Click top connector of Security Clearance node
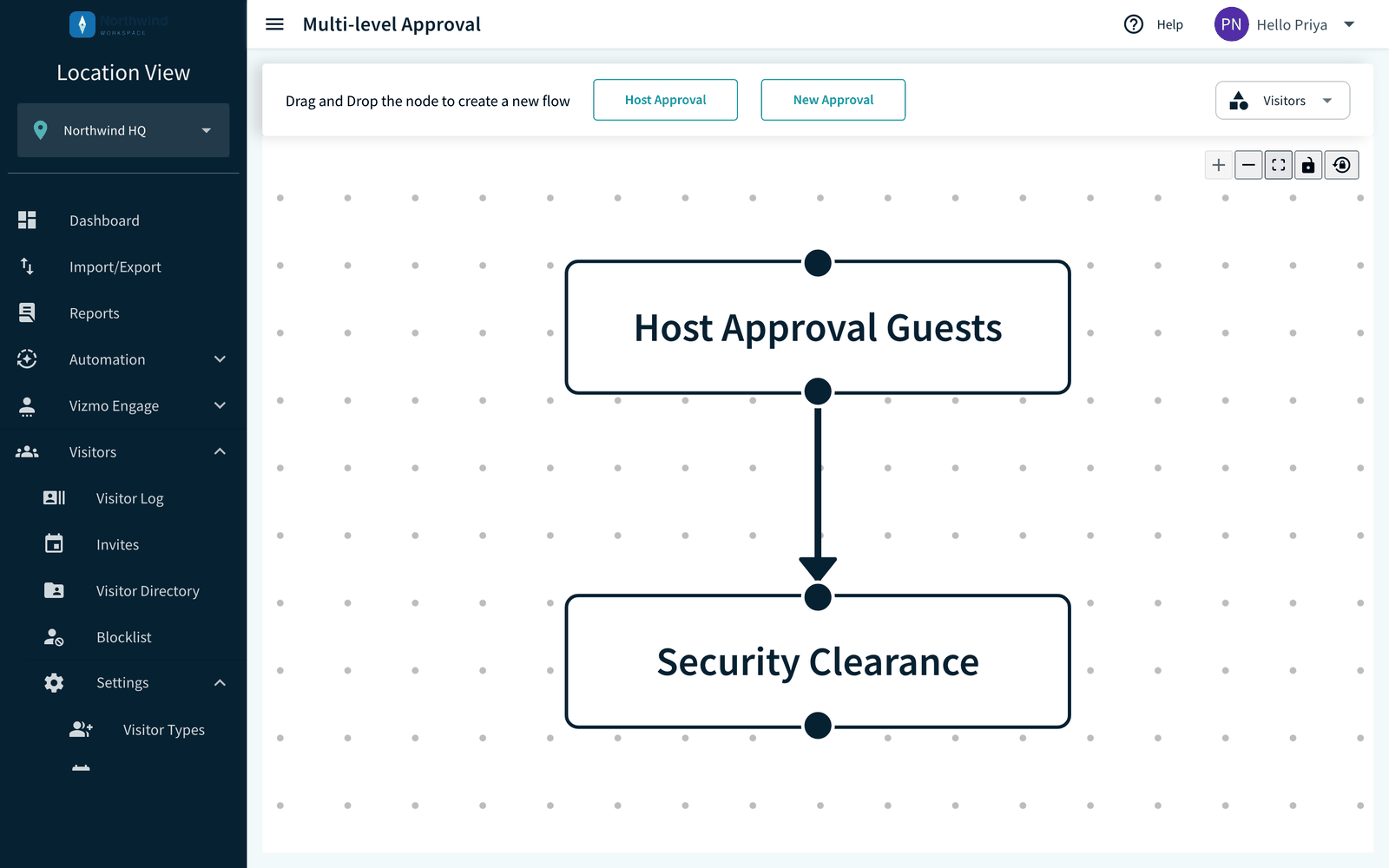 click(818, 597)
